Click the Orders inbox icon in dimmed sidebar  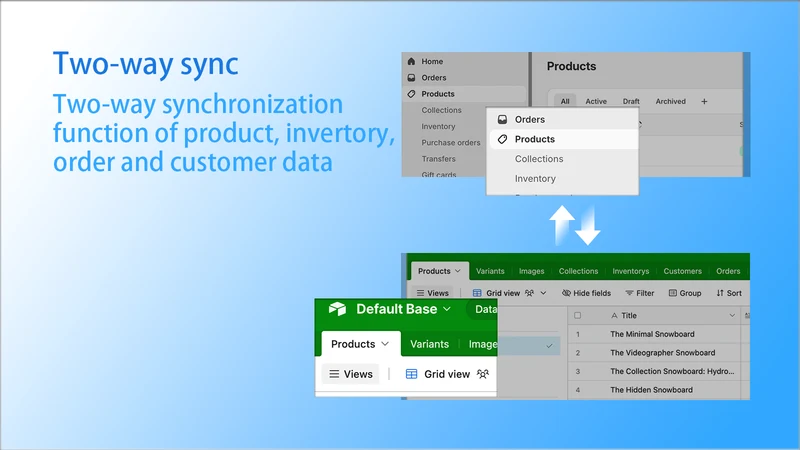(411, 78)
